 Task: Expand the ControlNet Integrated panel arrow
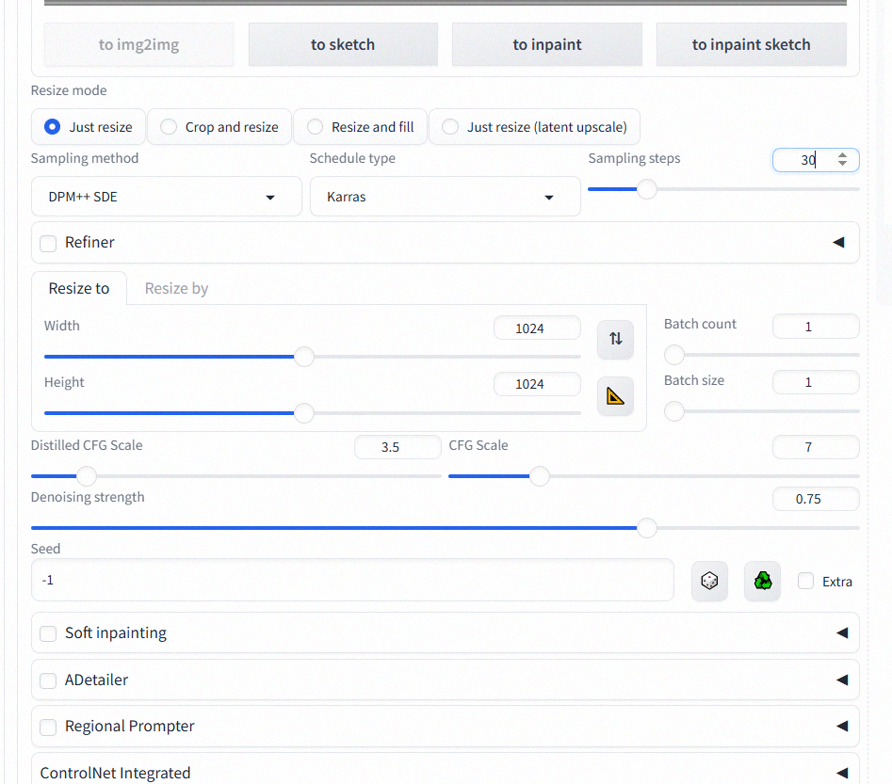tap(843, 773)
